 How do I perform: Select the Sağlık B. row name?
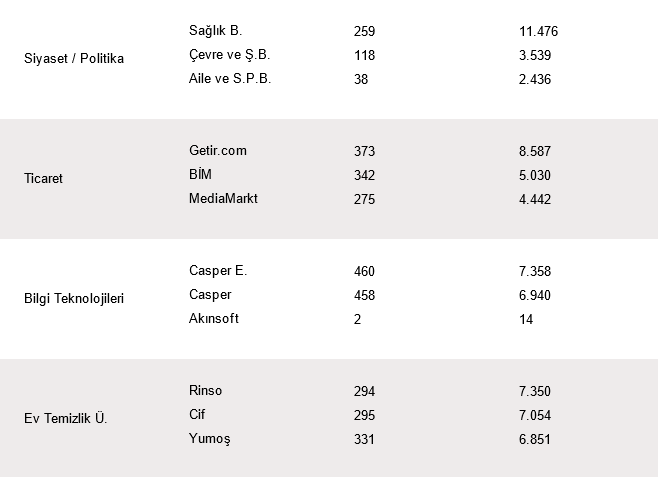(215, 31)
